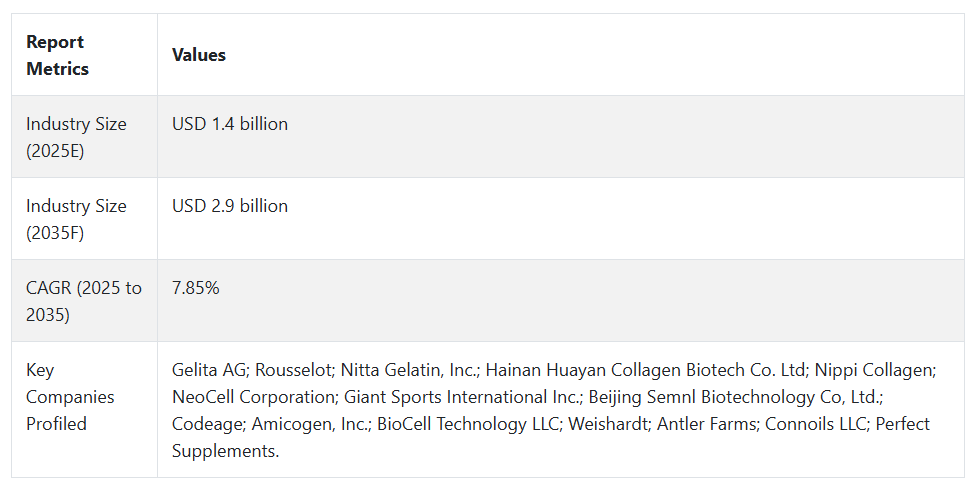Screen dimensions: 977x478
Task: Select Nitta Gelatin, Inc. text
Action: click(409, 370)
